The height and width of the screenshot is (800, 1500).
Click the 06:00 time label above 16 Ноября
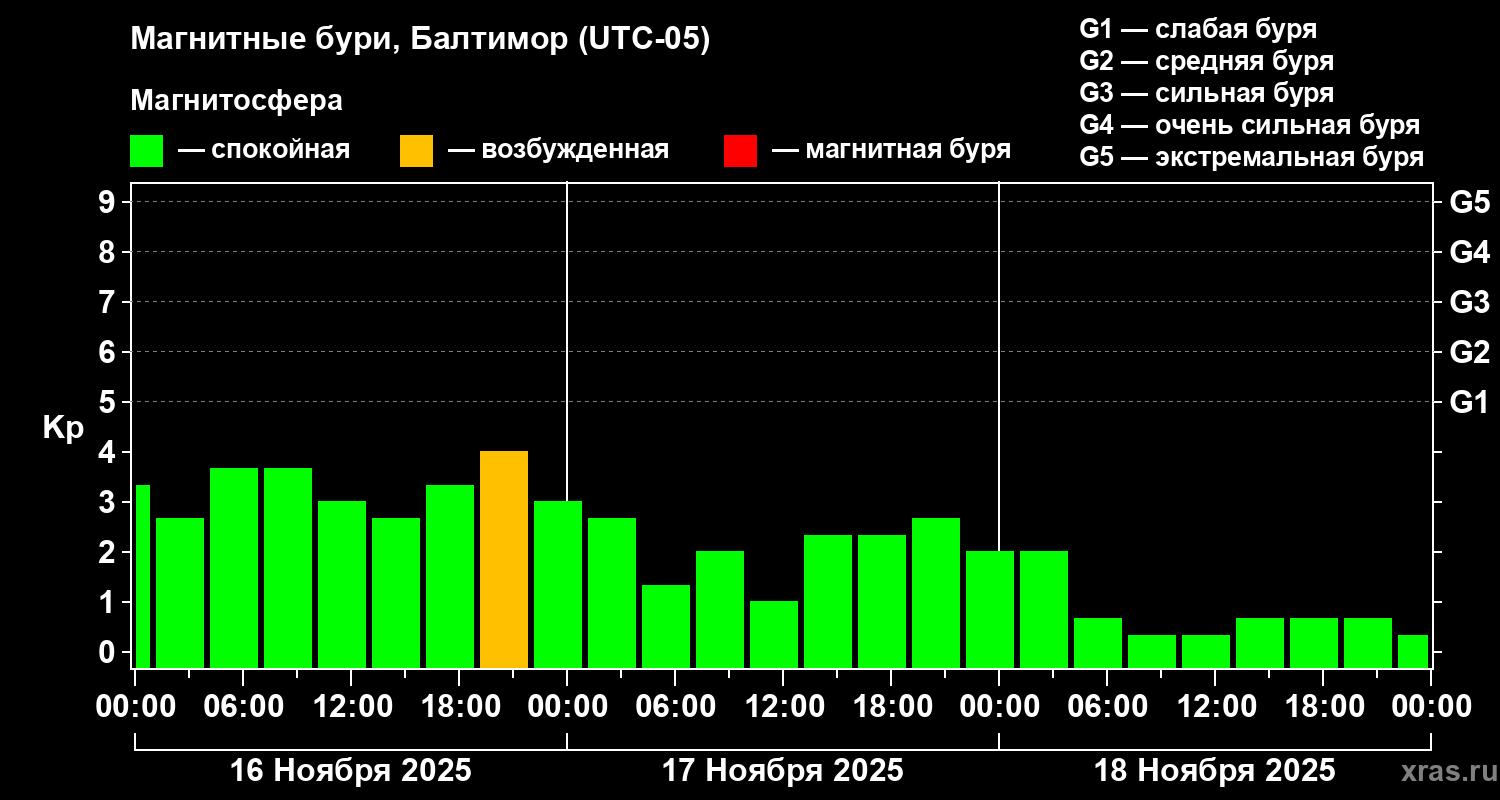(243, 707)
